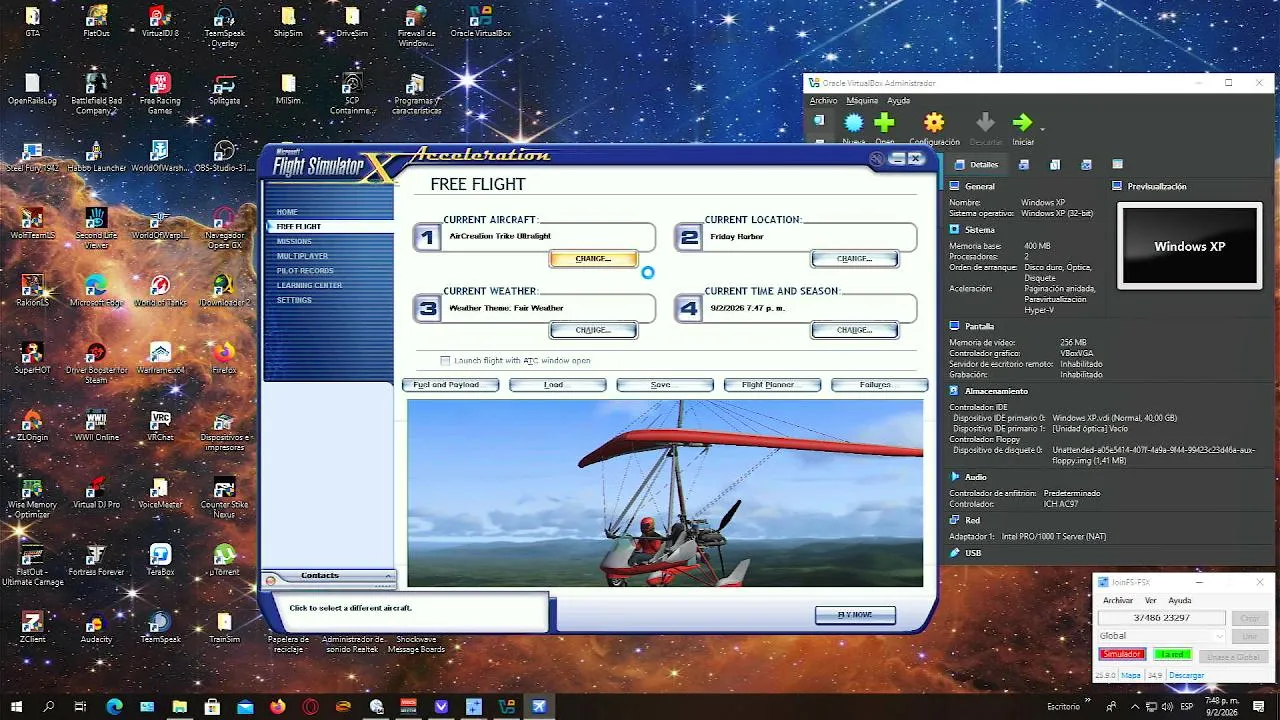
Task: Click USB section header in VirtualBox
Action: pyautogui.click(x=973, y=553)
